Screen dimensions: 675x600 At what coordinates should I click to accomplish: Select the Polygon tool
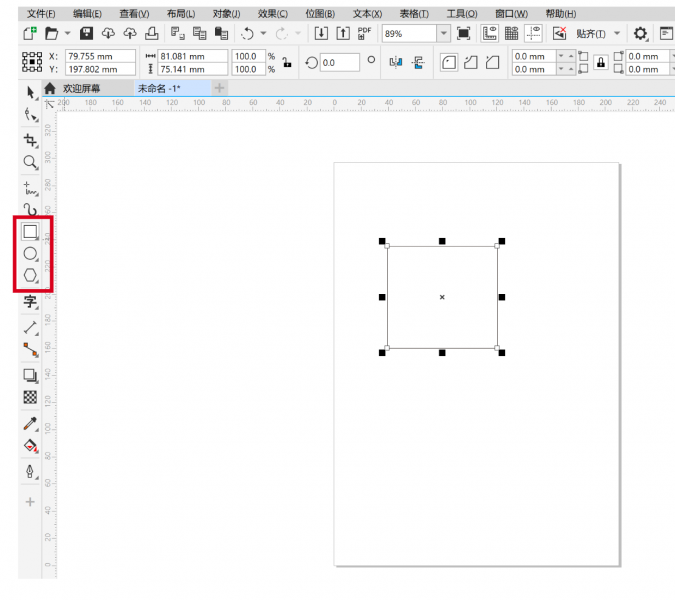click(30, 275)
